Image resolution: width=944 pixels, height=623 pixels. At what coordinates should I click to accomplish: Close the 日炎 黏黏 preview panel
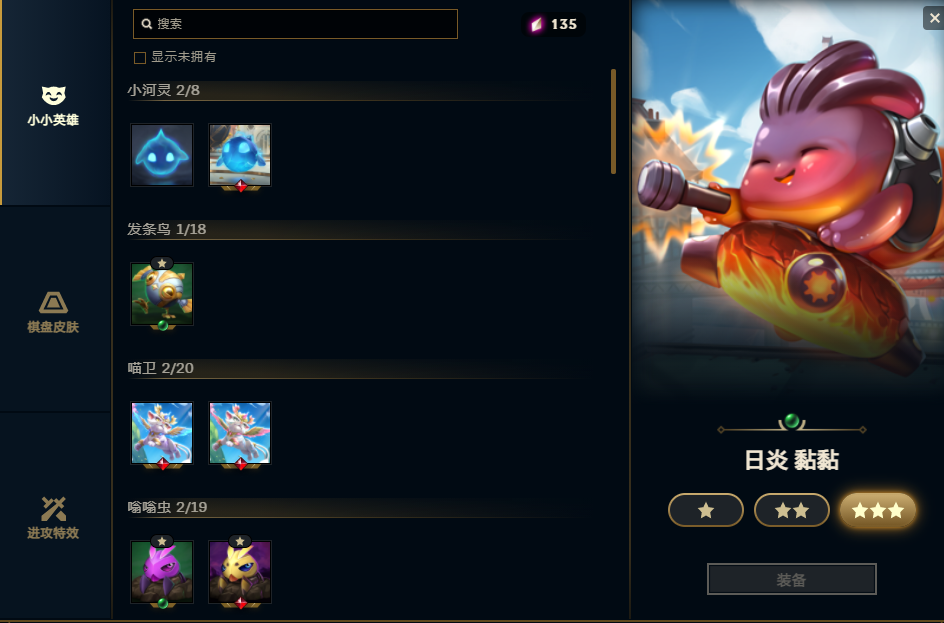pyautogui.click(x=934, y=18)
